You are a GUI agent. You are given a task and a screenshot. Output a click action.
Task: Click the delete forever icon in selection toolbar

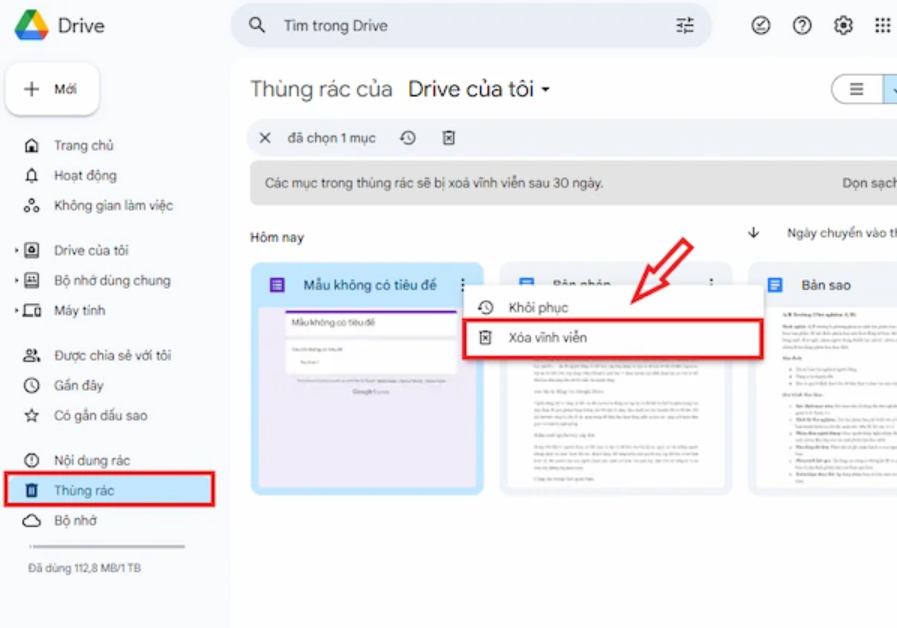tap(448, 138)
